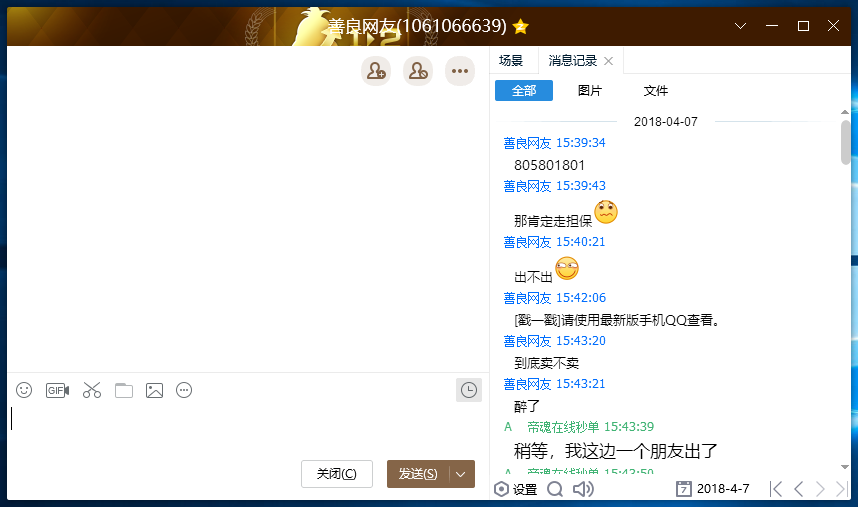Click the message 那肯定走担保
Image resolution: width=858 pixels, height=507 pixels.
click(553, 221)
